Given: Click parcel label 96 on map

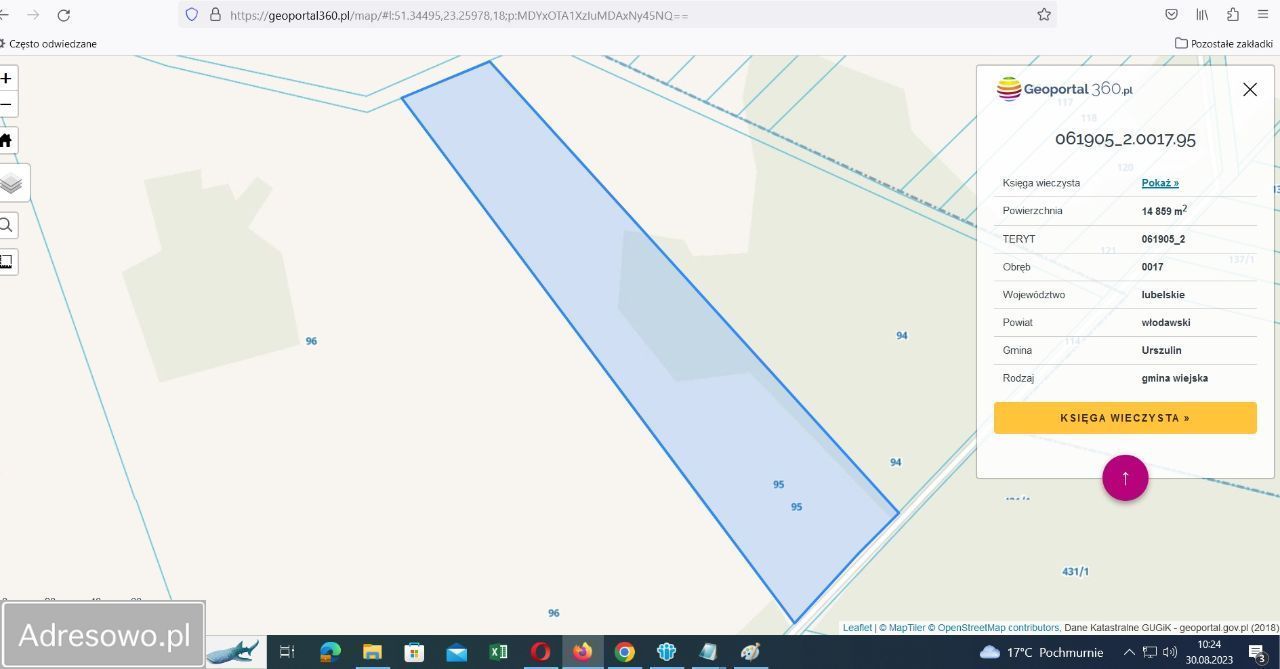Looking at the screenshot, I should [x=311, y=341].
